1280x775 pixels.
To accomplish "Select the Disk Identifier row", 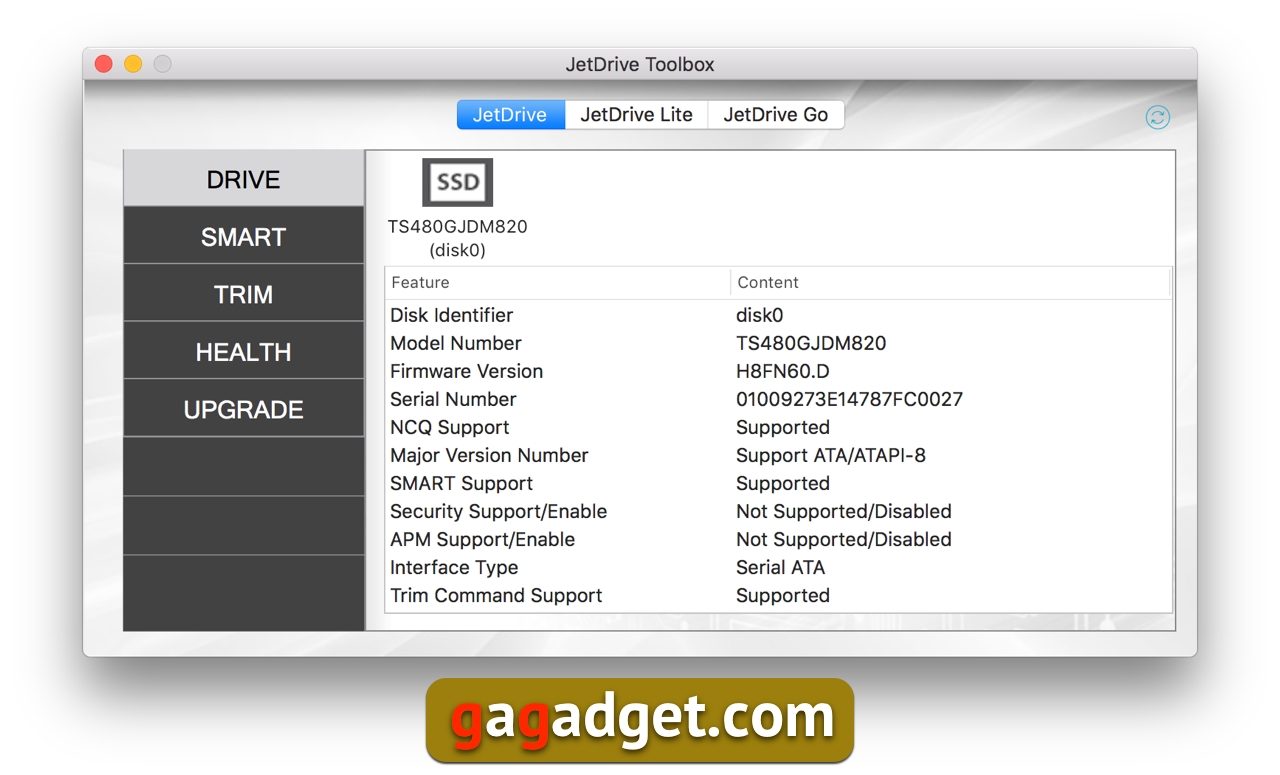I will [x=778, y=315].
